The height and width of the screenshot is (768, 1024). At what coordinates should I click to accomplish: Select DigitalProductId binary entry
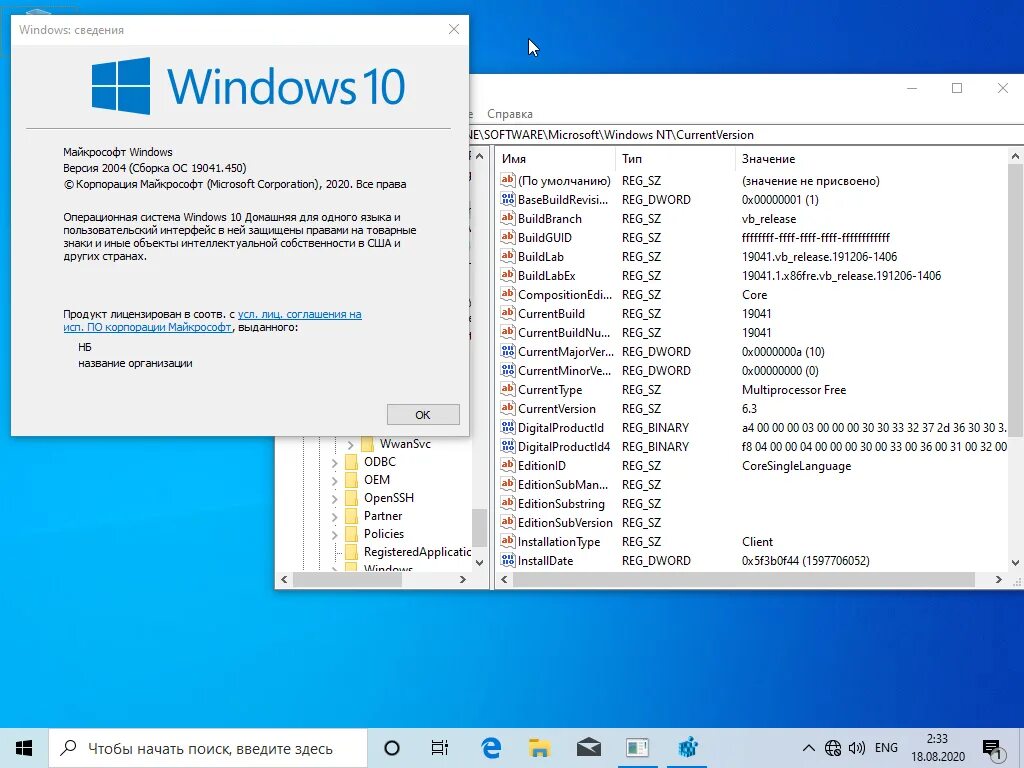560,428
